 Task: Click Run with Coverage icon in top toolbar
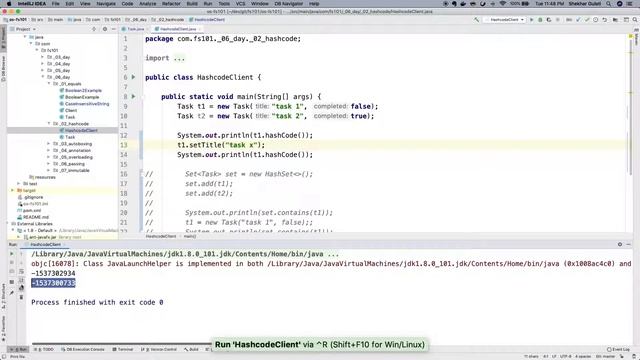[x=549, y=20]
